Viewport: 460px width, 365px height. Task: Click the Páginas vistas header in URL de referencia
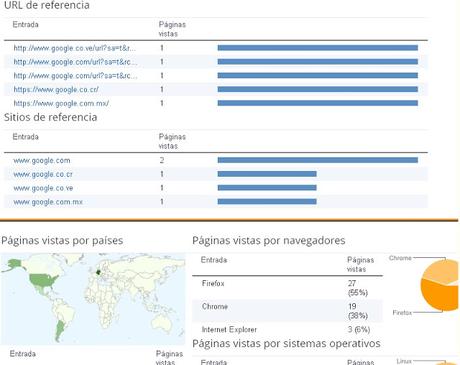pos(172,29)
